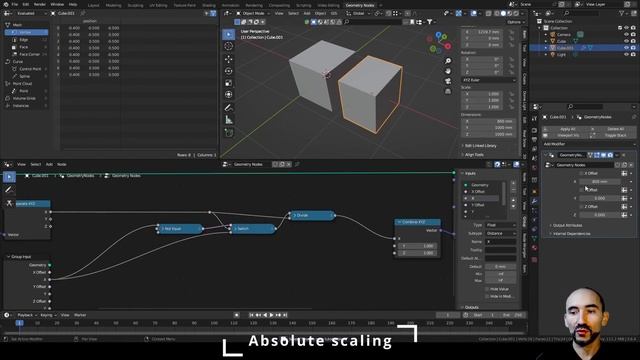Pick the Transform tool in viewport

coord(229,95)
